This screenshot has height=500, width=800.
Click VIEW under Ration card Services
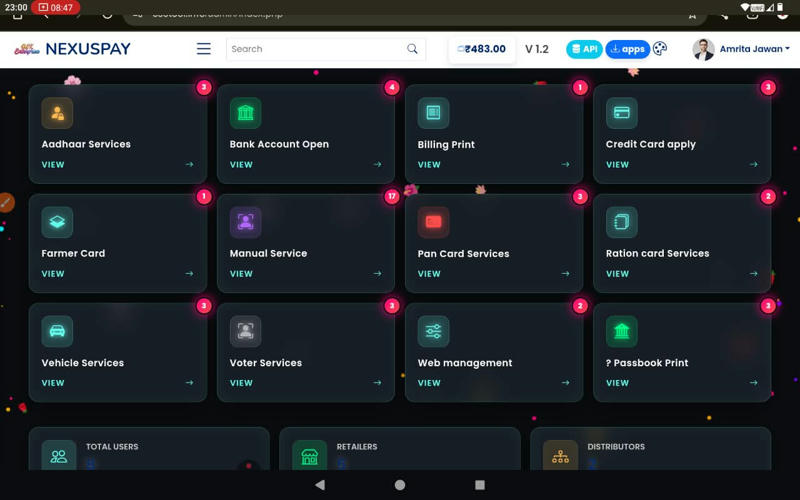(x=617, y=274)
